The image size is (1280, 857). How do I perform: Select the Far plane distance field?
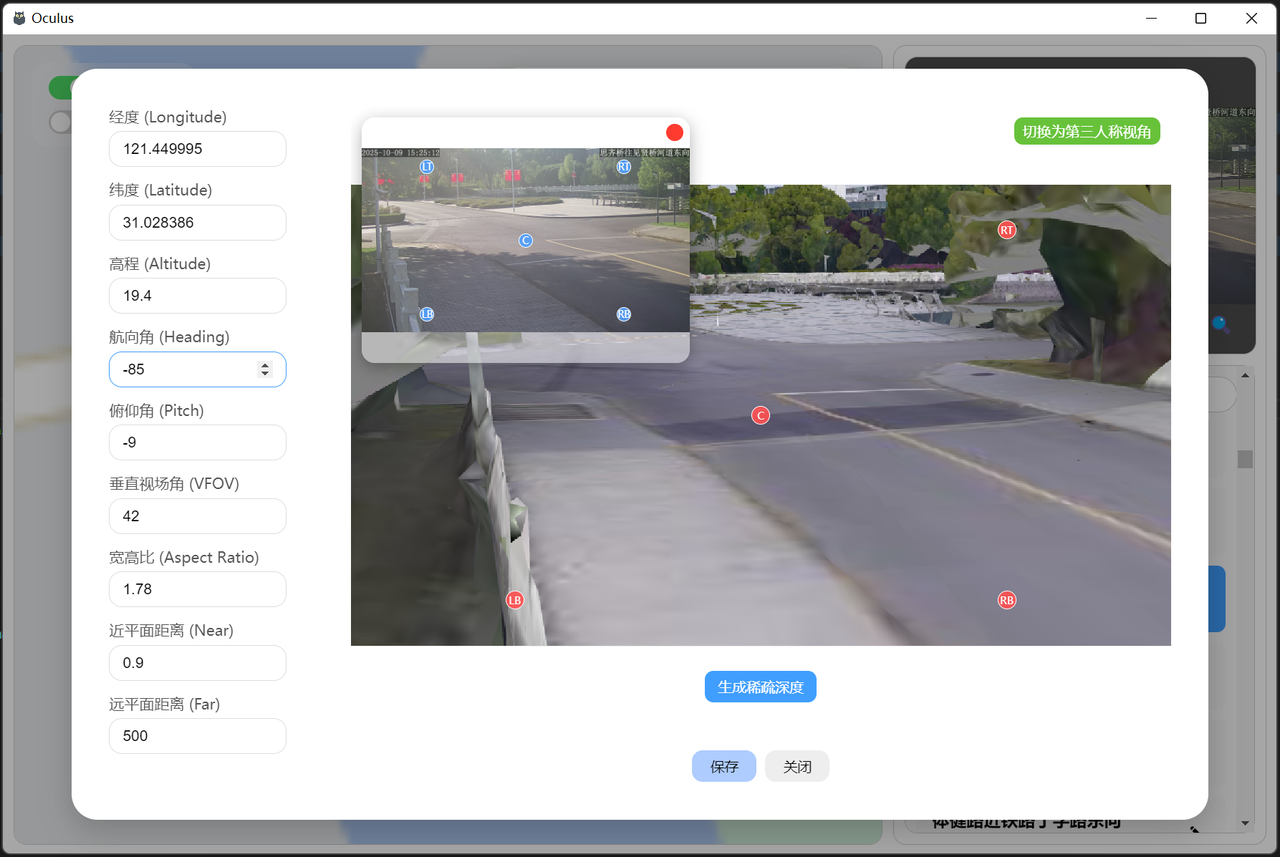197,736
